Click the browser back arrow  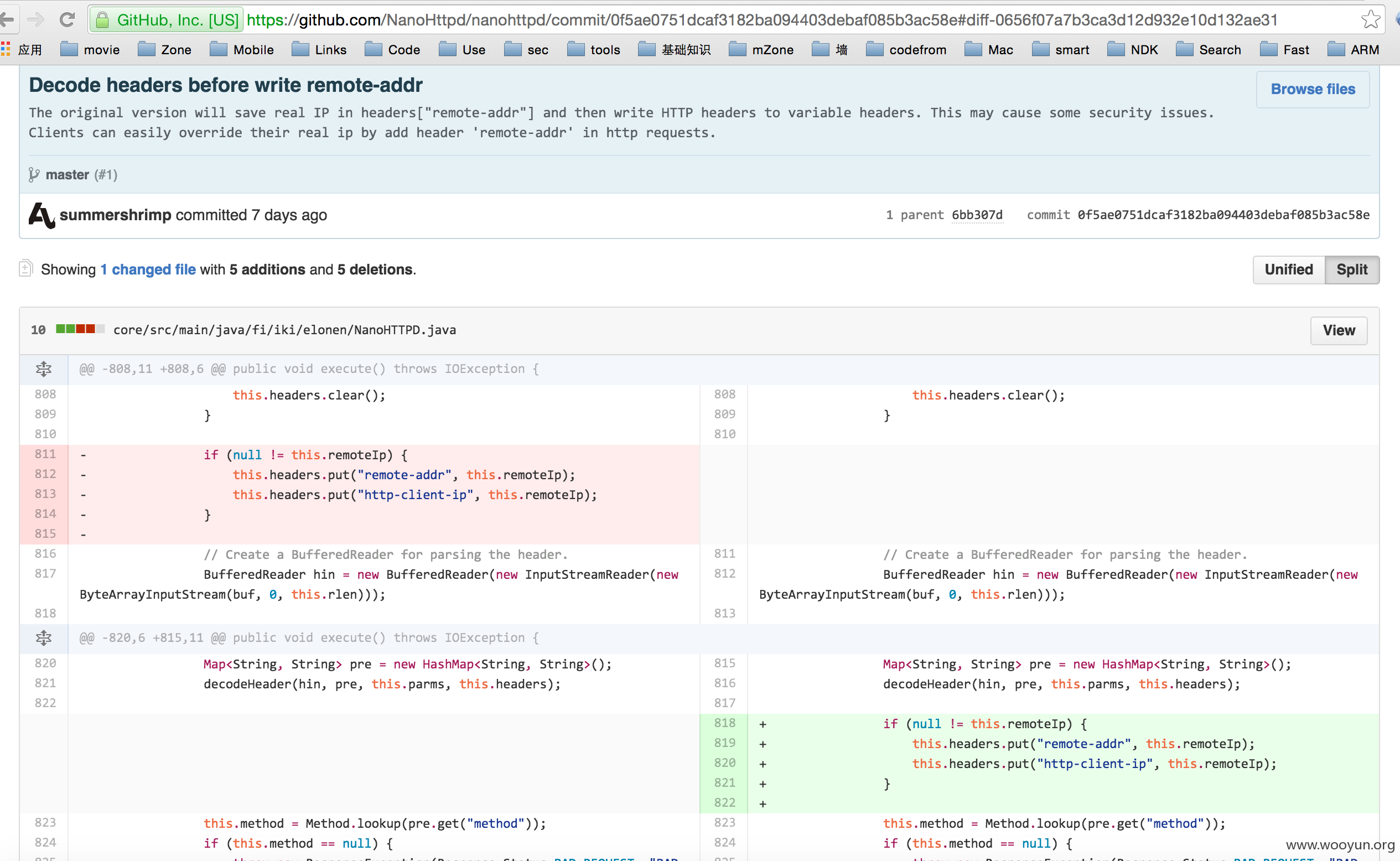[7, 20]
